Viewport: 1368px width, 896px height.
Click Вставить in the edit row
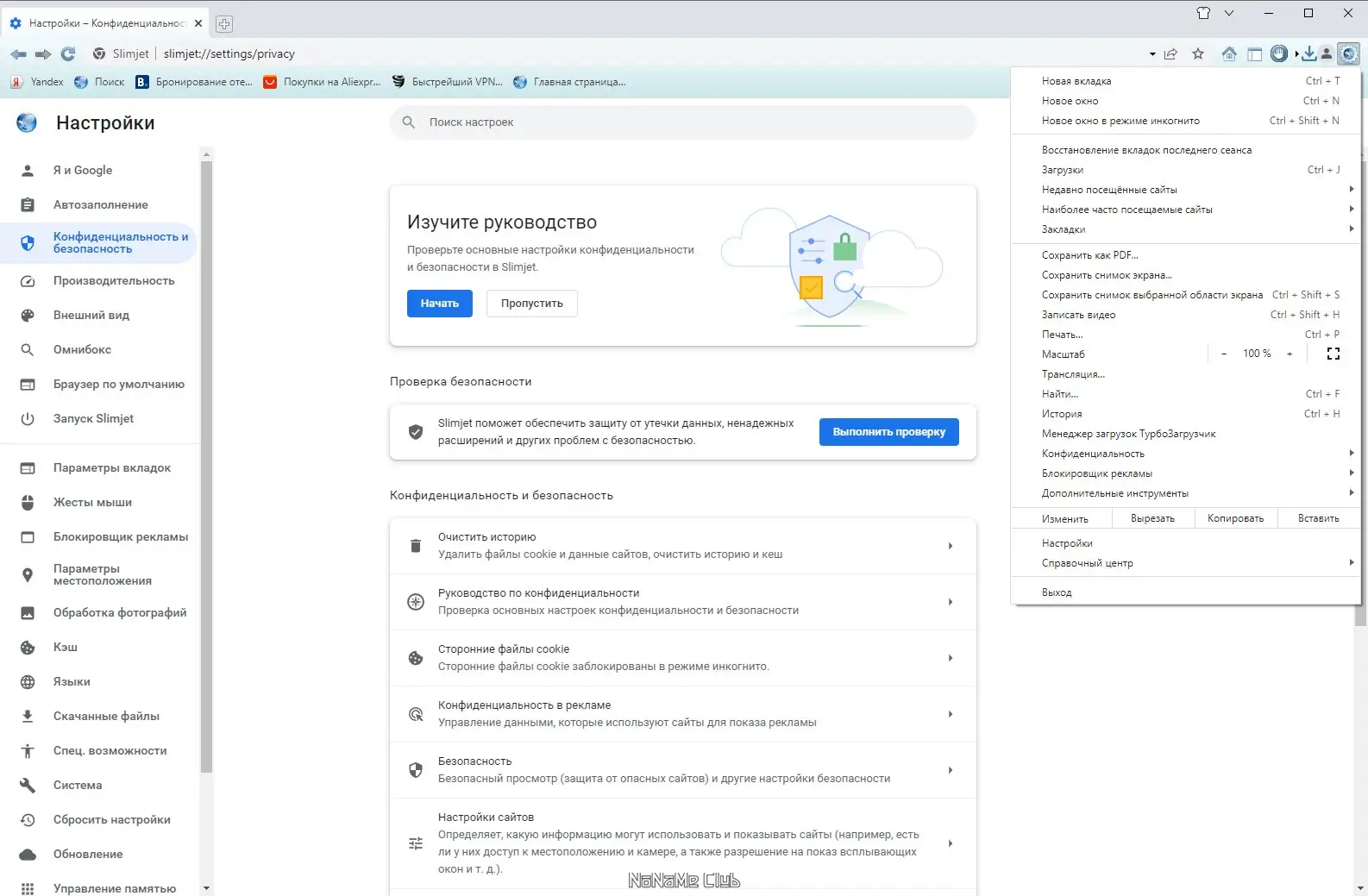(x=1318, y=518)
